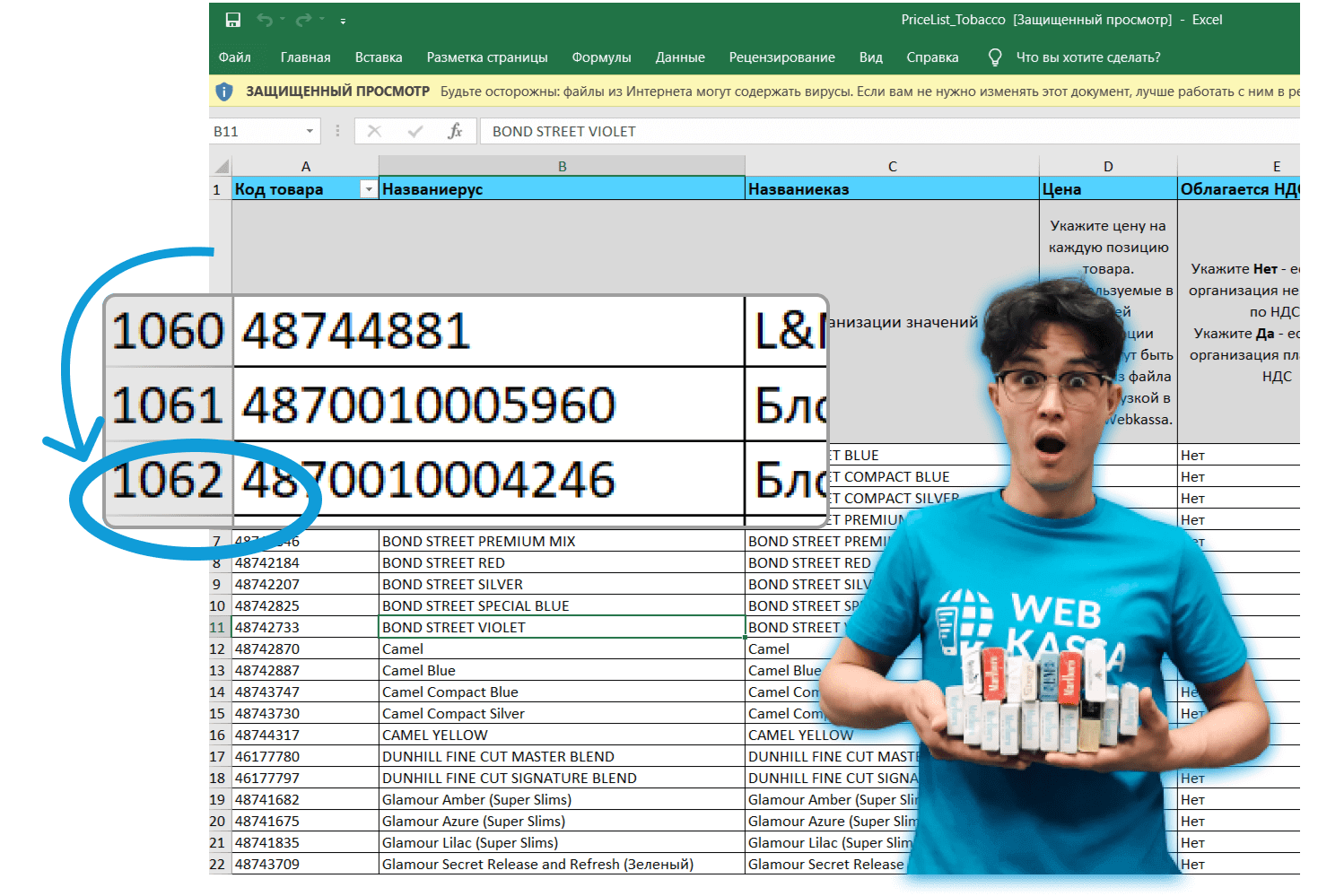Open the filter dropdown on Код товара
The height and width of the screenshot is (896, 1318).
click(368, 189)
